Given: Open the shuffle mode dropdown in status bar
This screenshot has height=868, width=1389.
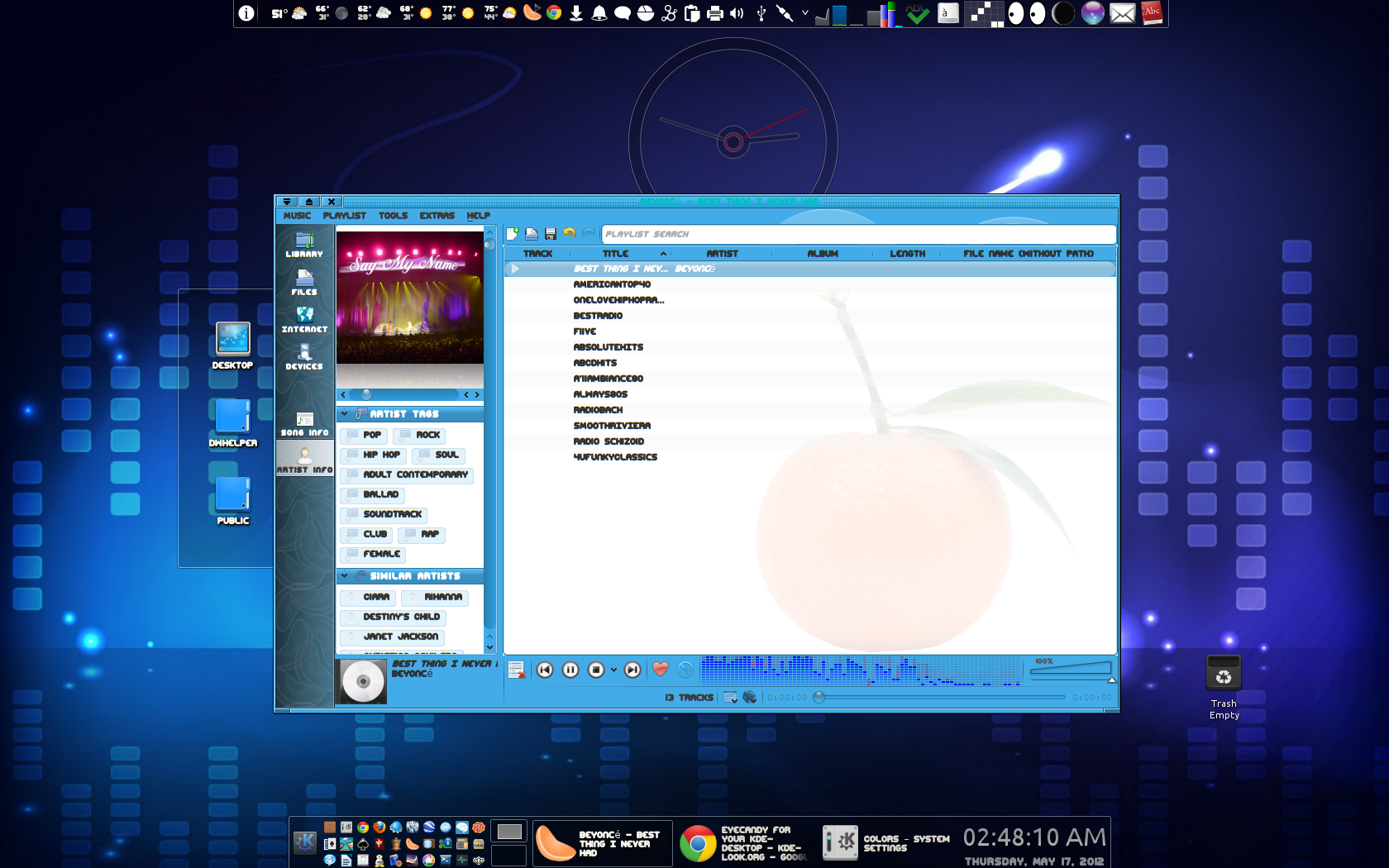Looking at the screenshot, I should (x=750, y=697).
